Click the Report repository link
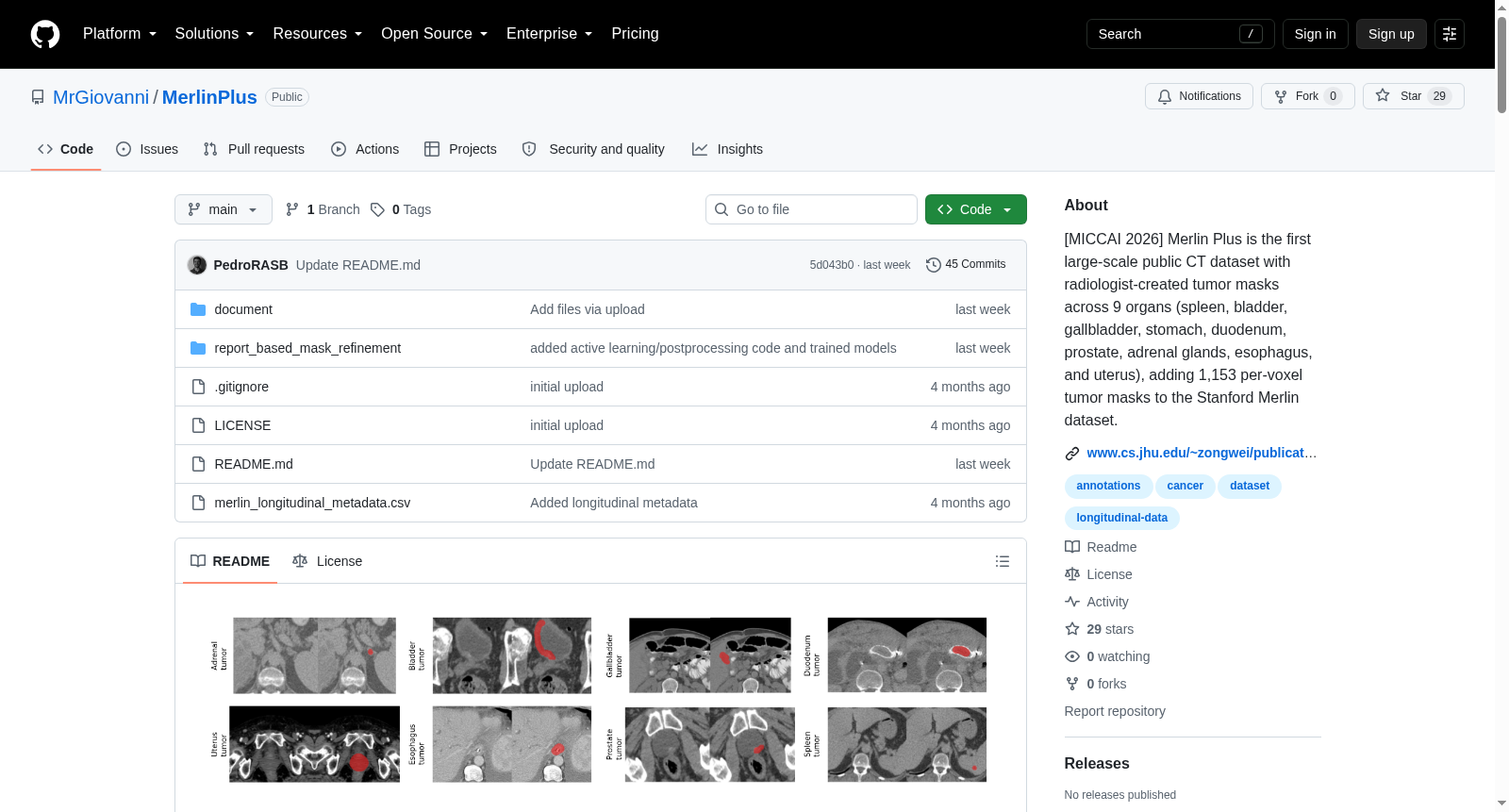The image size is (1509, 812). point(1115,711)
